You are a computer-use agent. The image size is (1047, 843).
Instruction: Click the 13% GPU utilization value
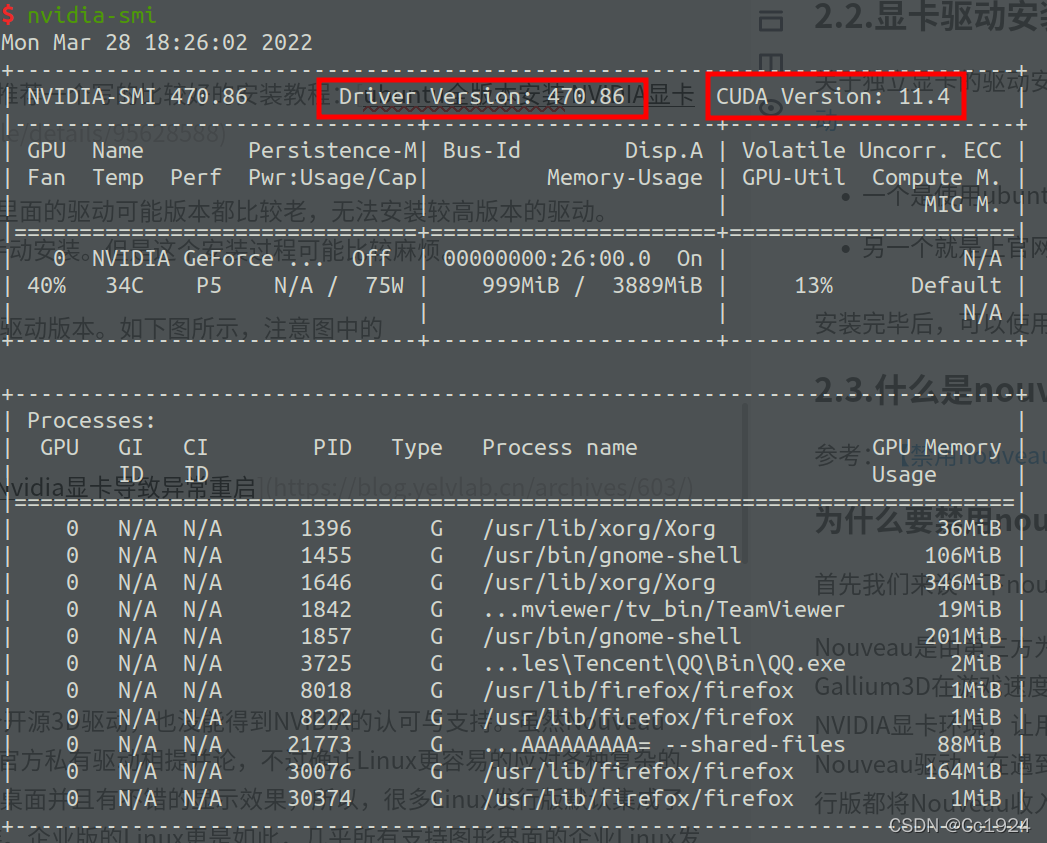(x=813, y=286)
